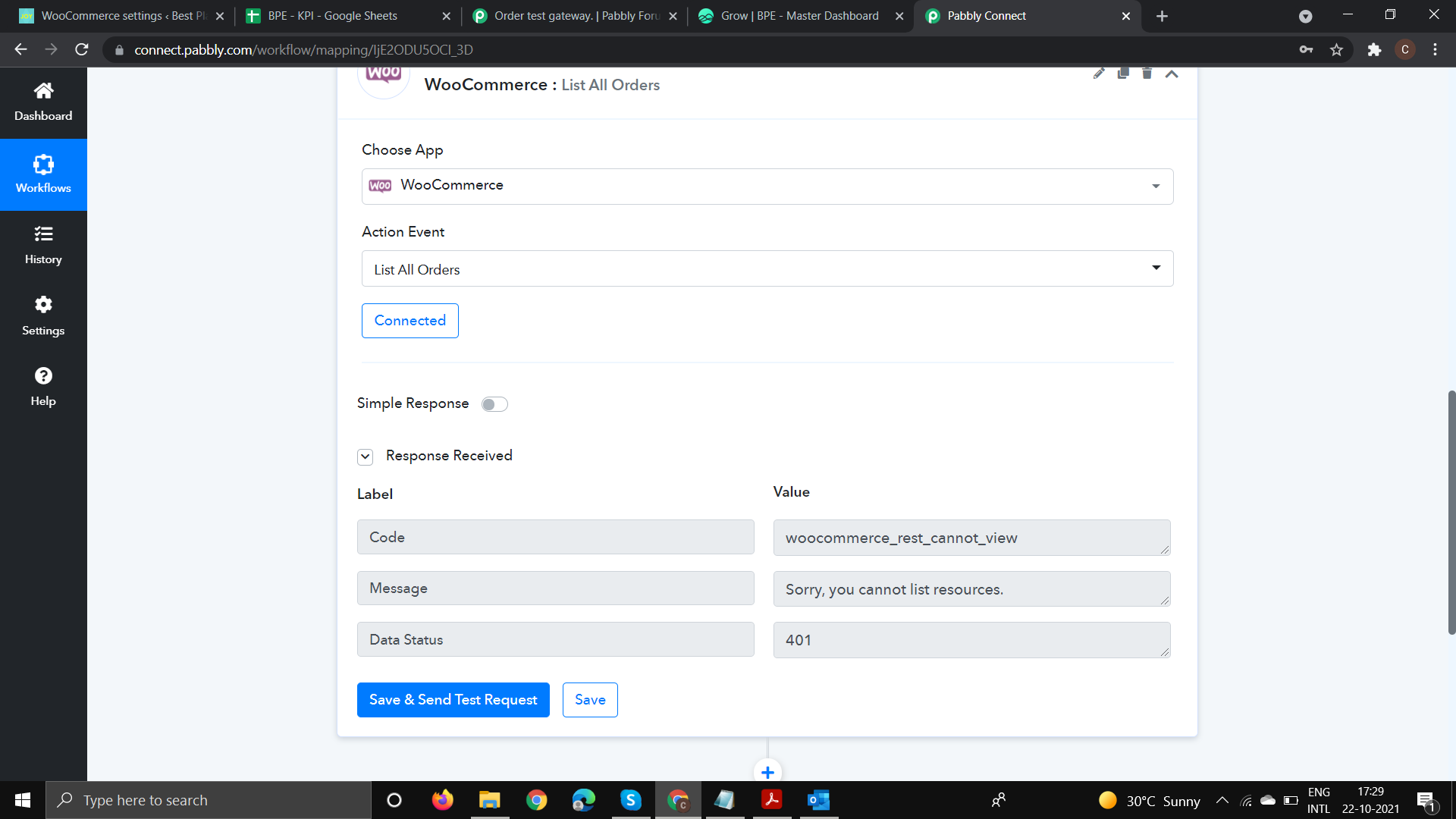Open the battery status icon
This screenshot has height=819, width=1456.
[x=1291, y=800]
